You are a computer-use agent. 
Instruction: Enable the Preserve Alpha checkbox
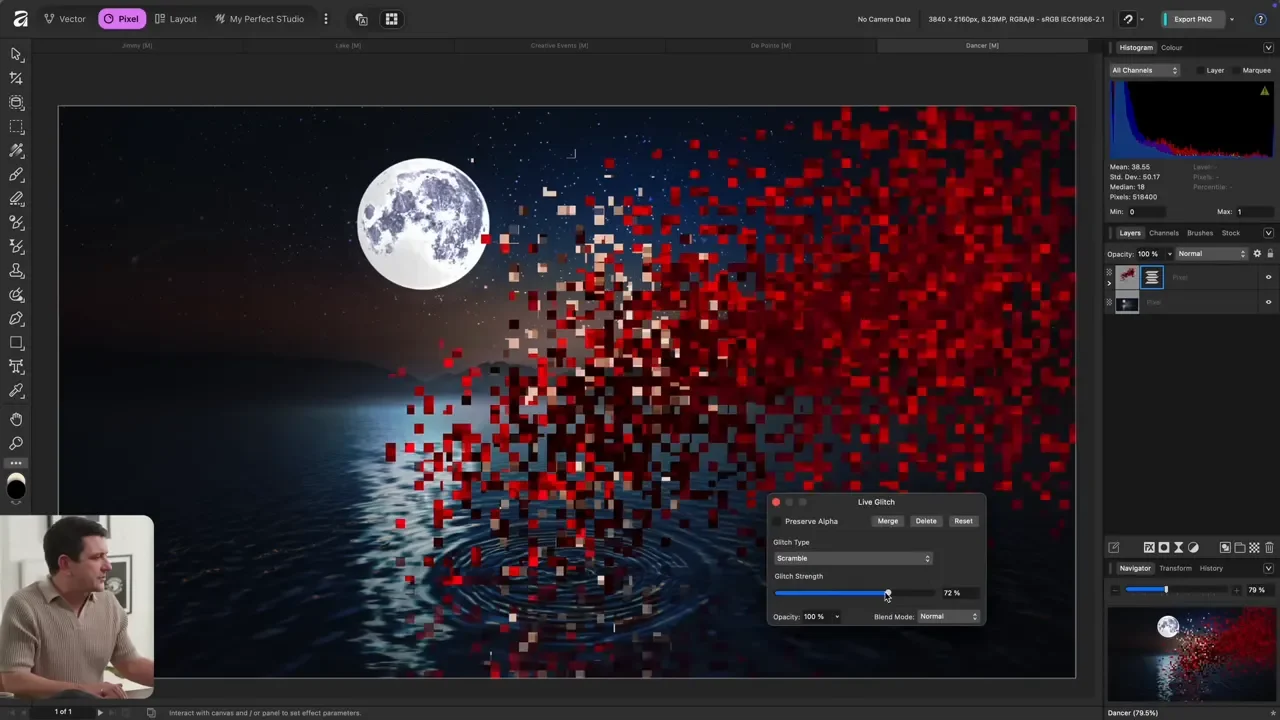[778, 522]
